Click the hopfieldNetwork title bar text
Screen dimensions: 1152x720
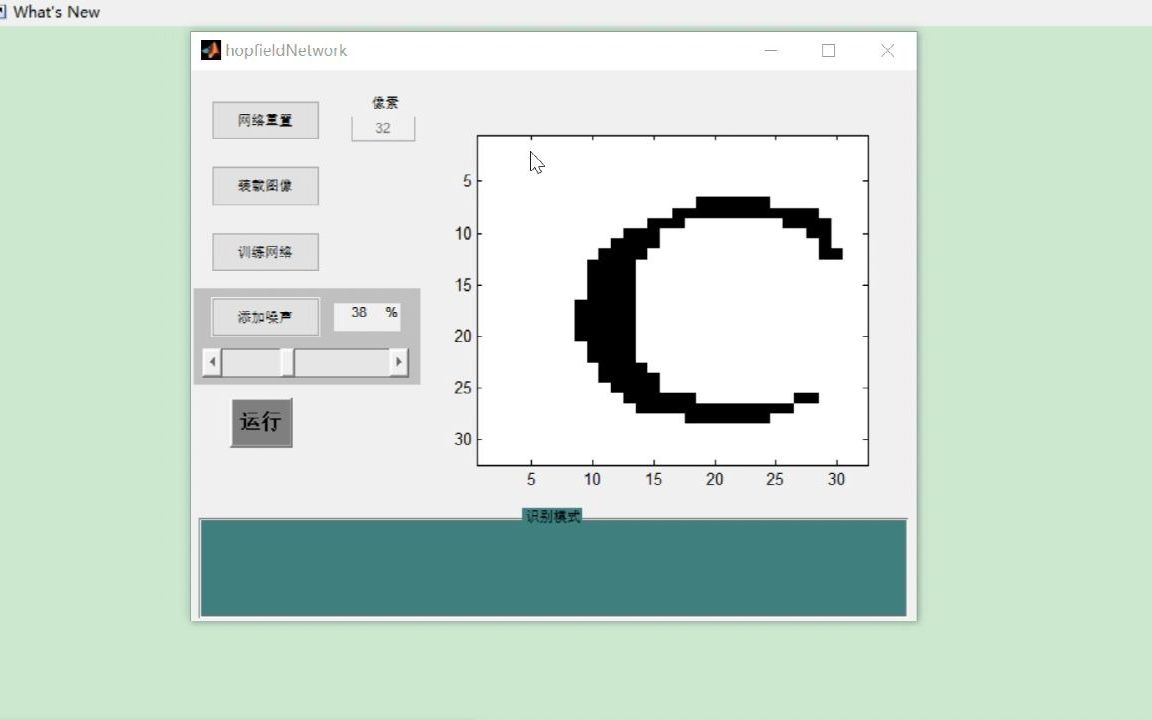[x=288, y=49]
